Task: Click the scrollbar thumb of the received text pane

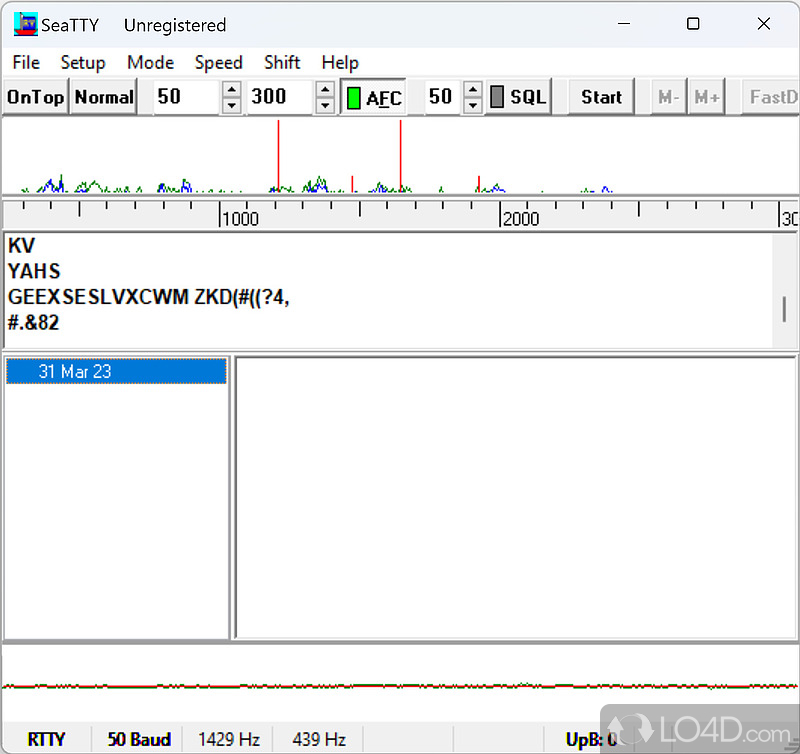Action: (x=784, y=309)
